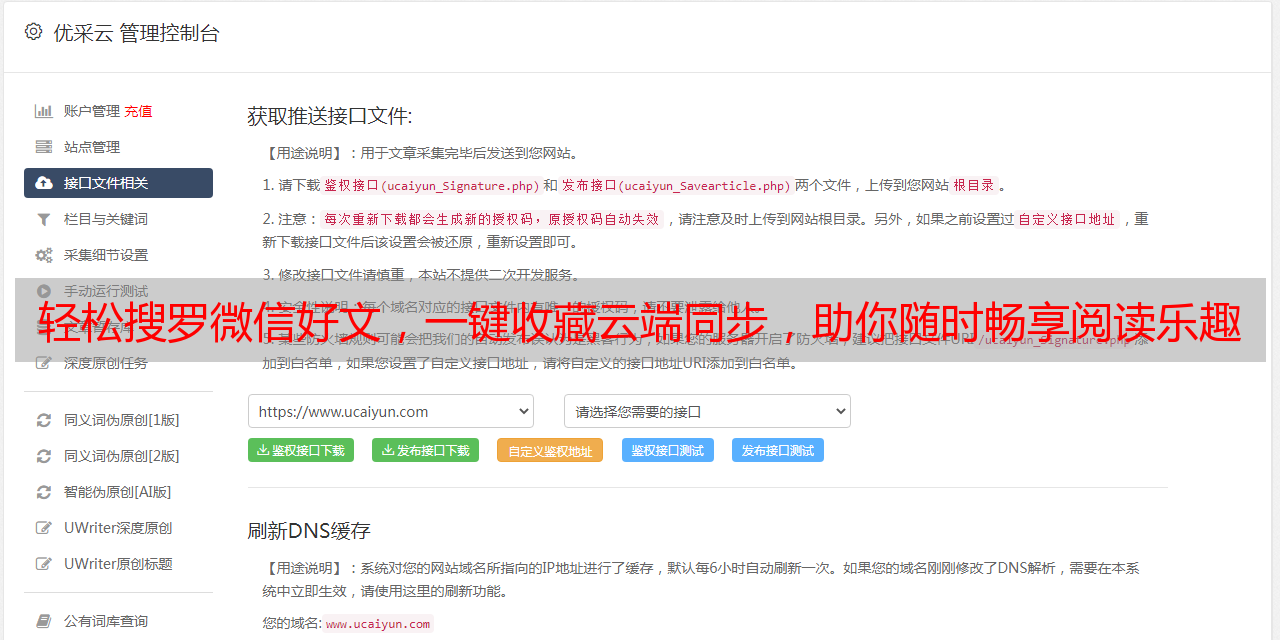Click the www.ucaiyun.com domain value
The width and height of the screenshot is (1280, 640).
point(378,624)
